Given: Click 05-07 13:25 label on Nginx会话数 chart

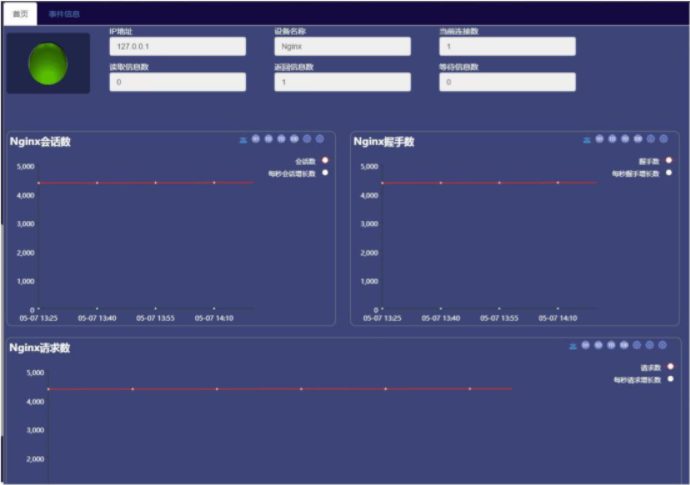Looking at the screenshot, I should [x=38, y=318].
